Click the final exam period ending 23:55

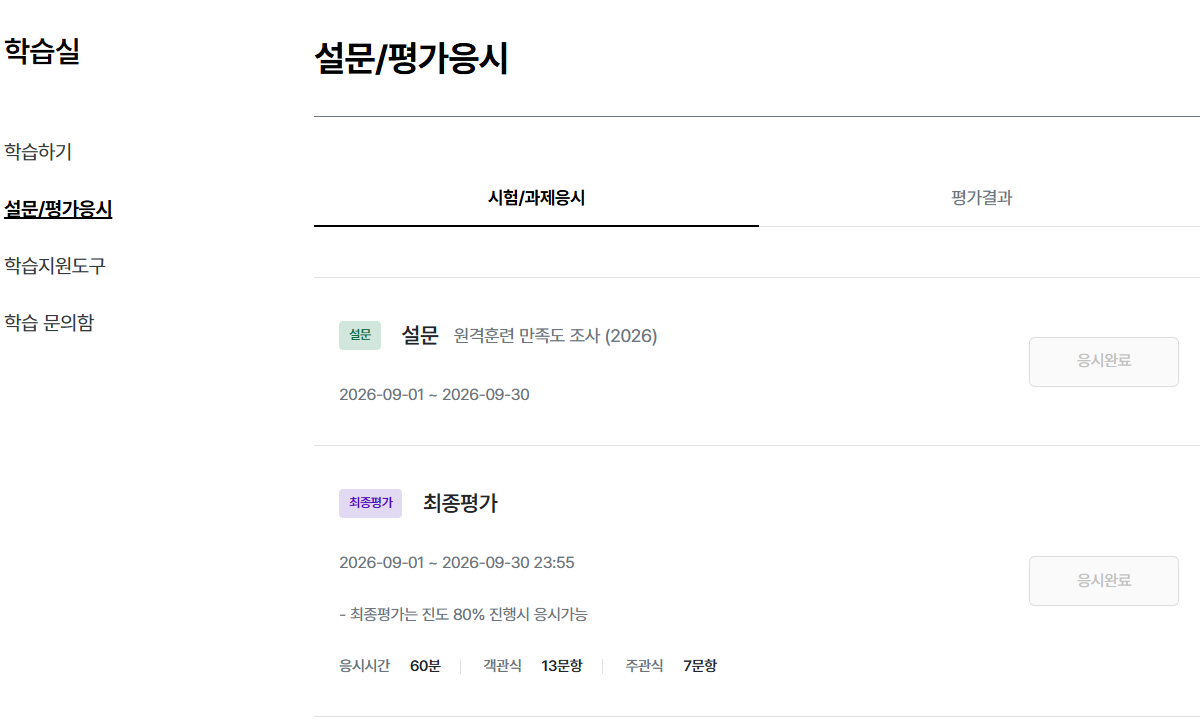[x=457, y=562]
